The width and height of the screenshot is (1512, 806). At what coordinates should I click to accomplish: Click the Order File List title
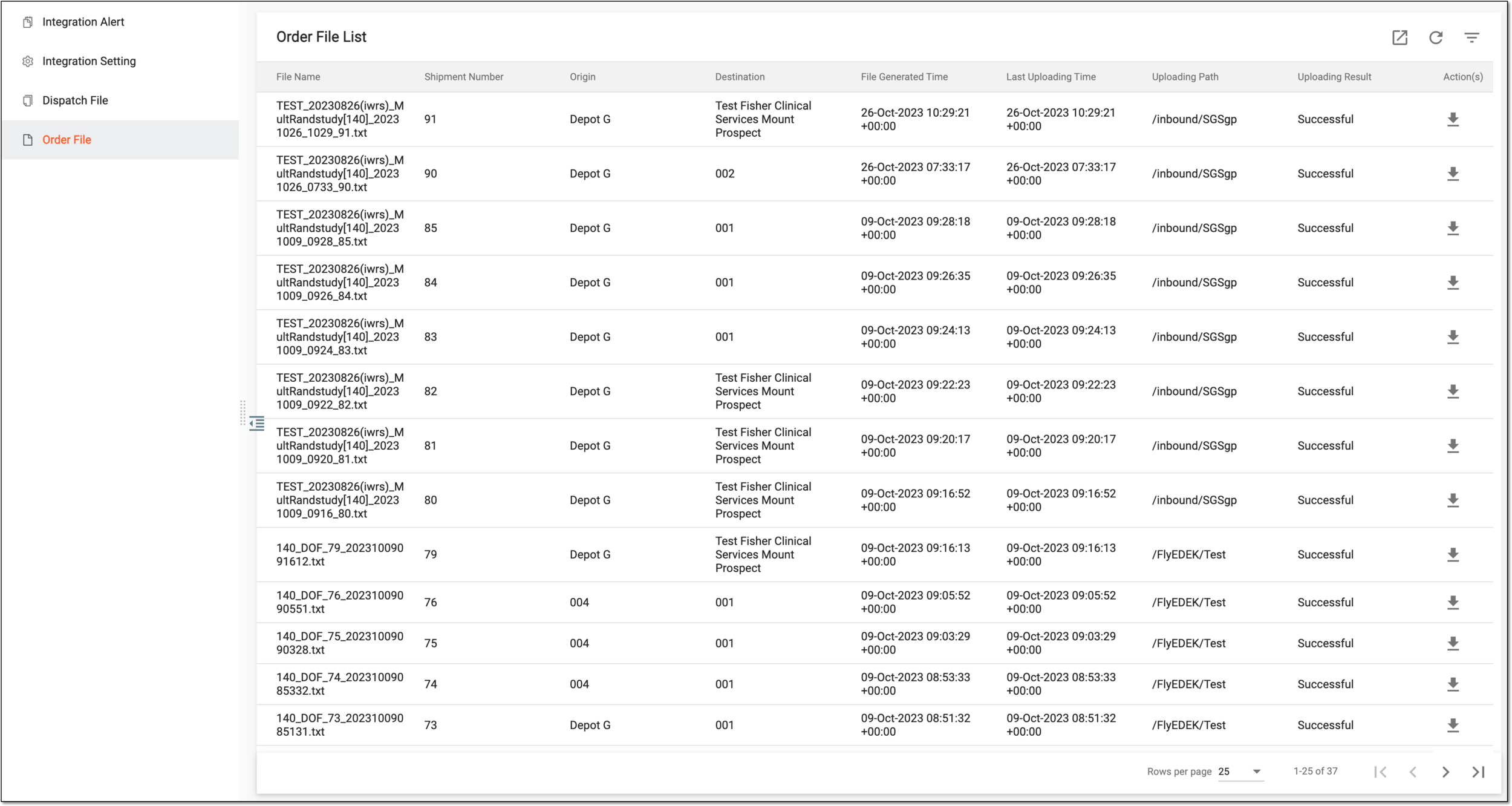click(321, 37)
